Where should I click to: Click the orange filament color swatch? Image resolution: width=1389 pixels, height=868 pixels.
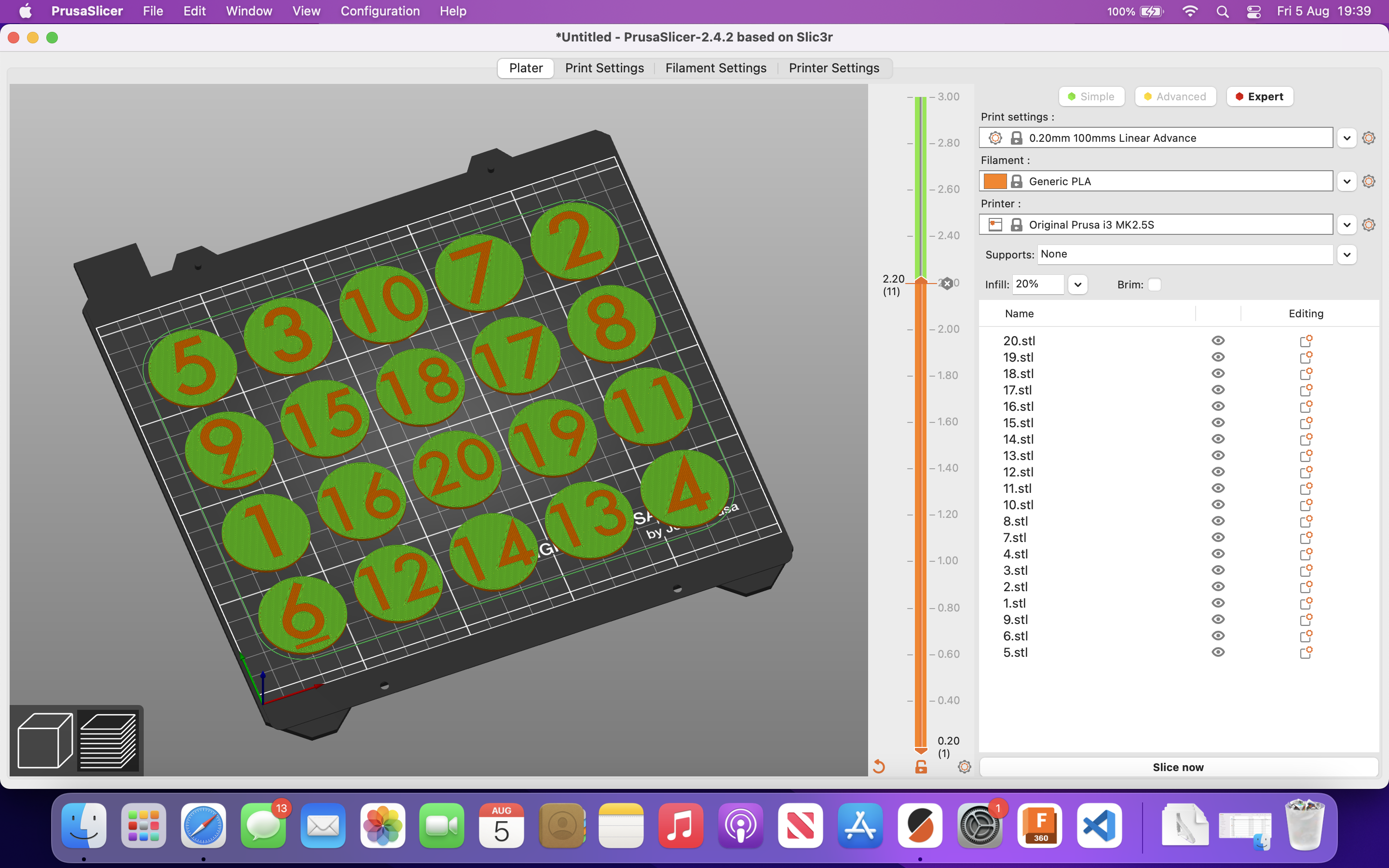pos(994,181)
